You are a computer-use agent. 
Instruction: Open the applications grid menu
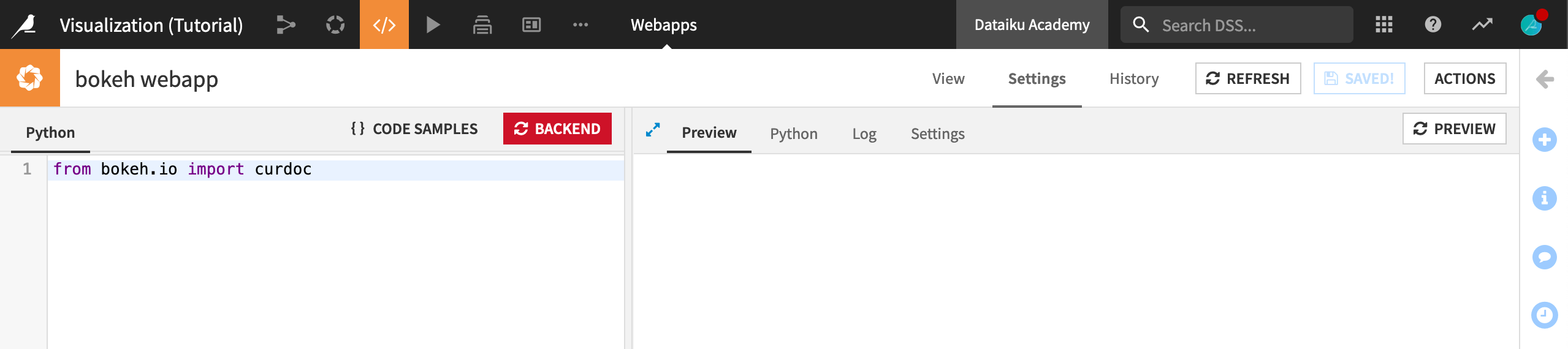tap(1384, 25)
